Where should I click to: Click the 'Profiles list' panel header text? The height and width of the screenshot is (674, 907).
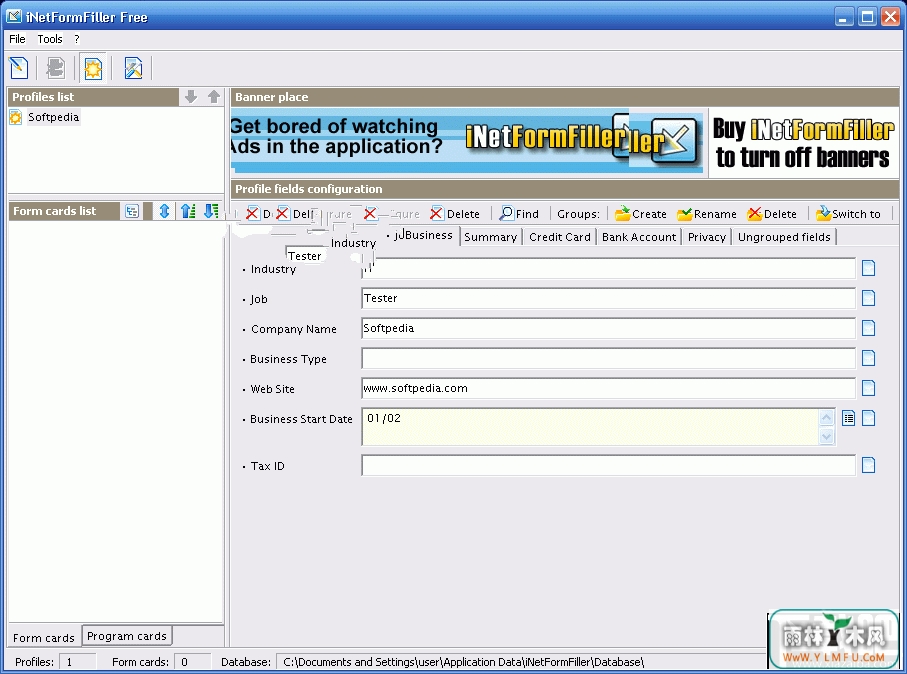(x=43, y=97)
